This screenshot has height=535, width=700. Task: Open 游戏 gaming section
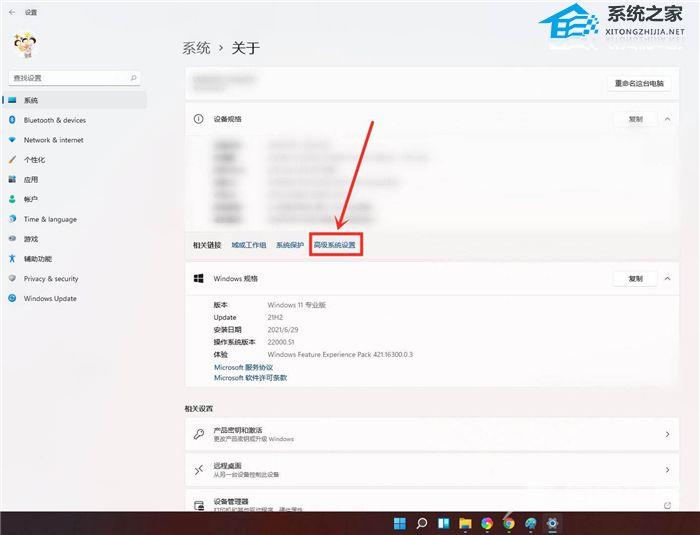click(x=74, y=239)
